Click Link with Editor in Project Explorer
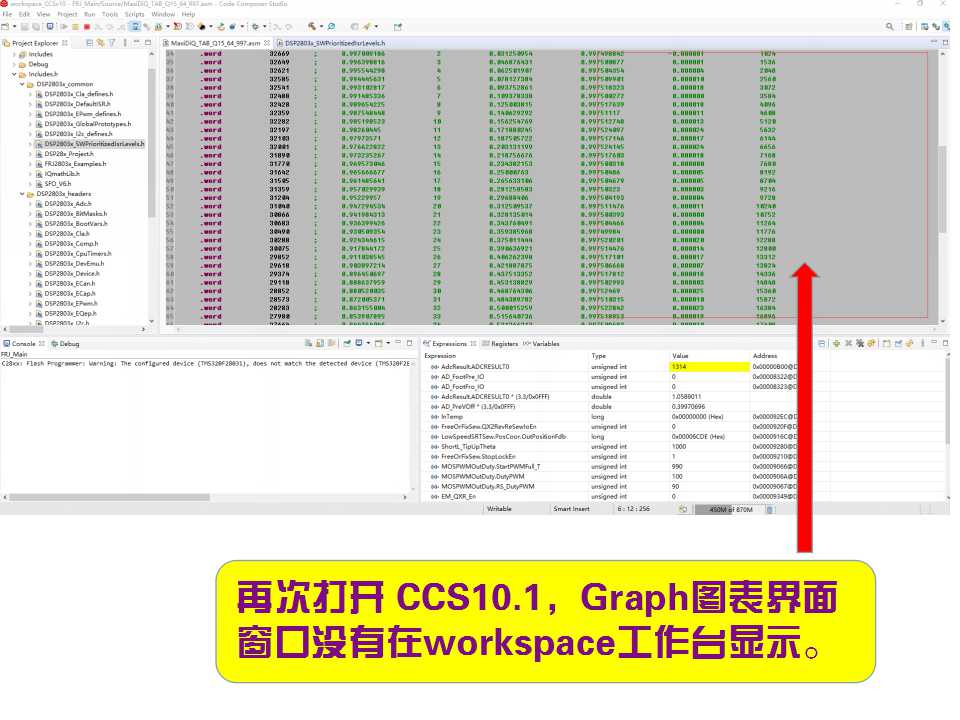960x720 pixels. click(100, 43)
